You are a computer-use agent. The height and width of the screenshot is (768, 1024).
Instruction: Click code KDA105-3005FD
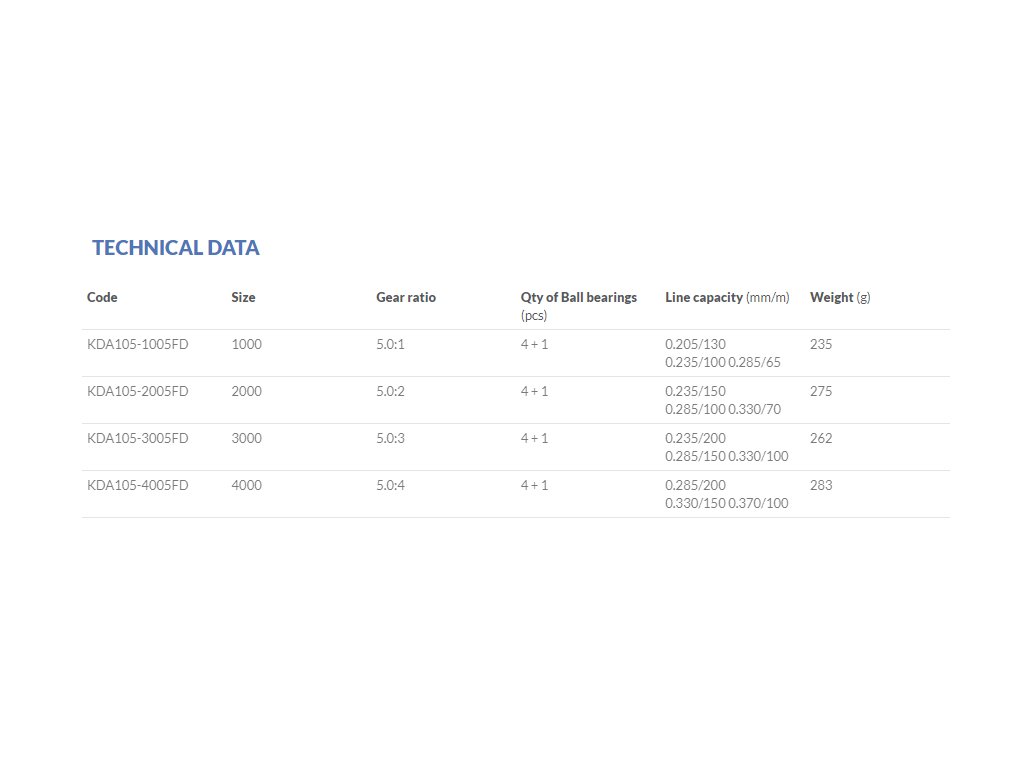tap(137, 438)
